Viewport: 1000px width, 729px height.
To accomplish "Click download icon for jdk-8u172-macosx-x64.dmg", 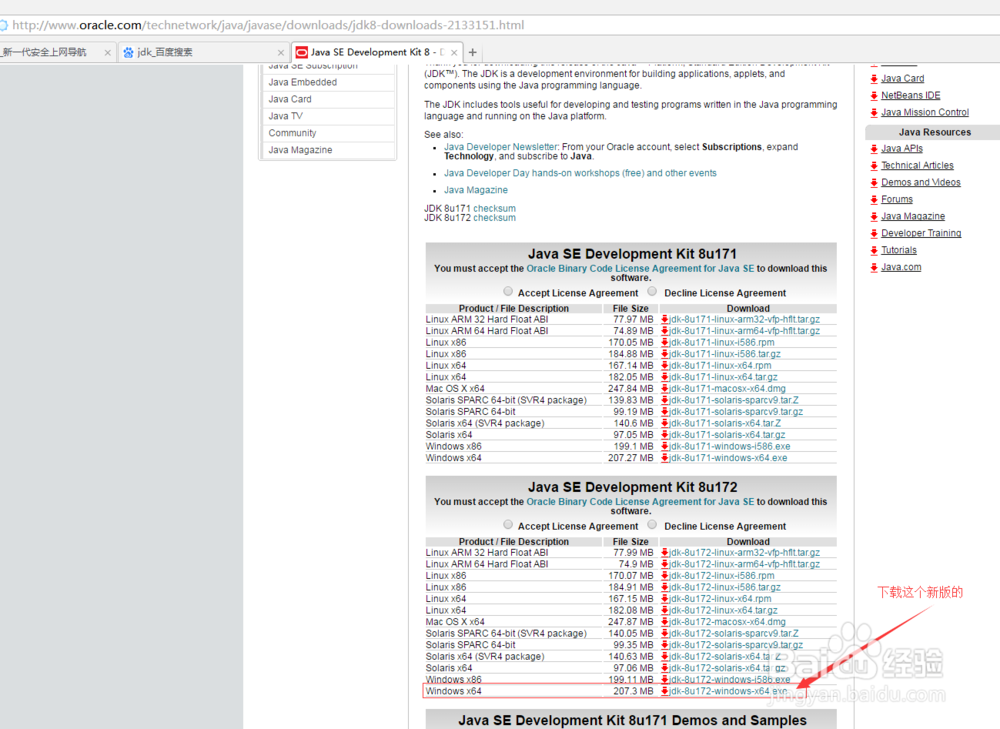I will 665,622.
